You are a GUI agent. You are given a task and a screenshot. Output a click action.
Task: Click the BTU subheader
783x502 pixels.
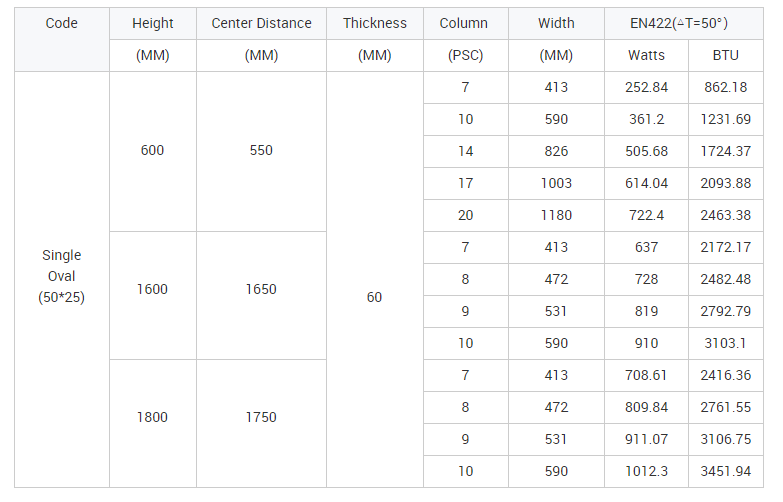click(x=726, y=55)
